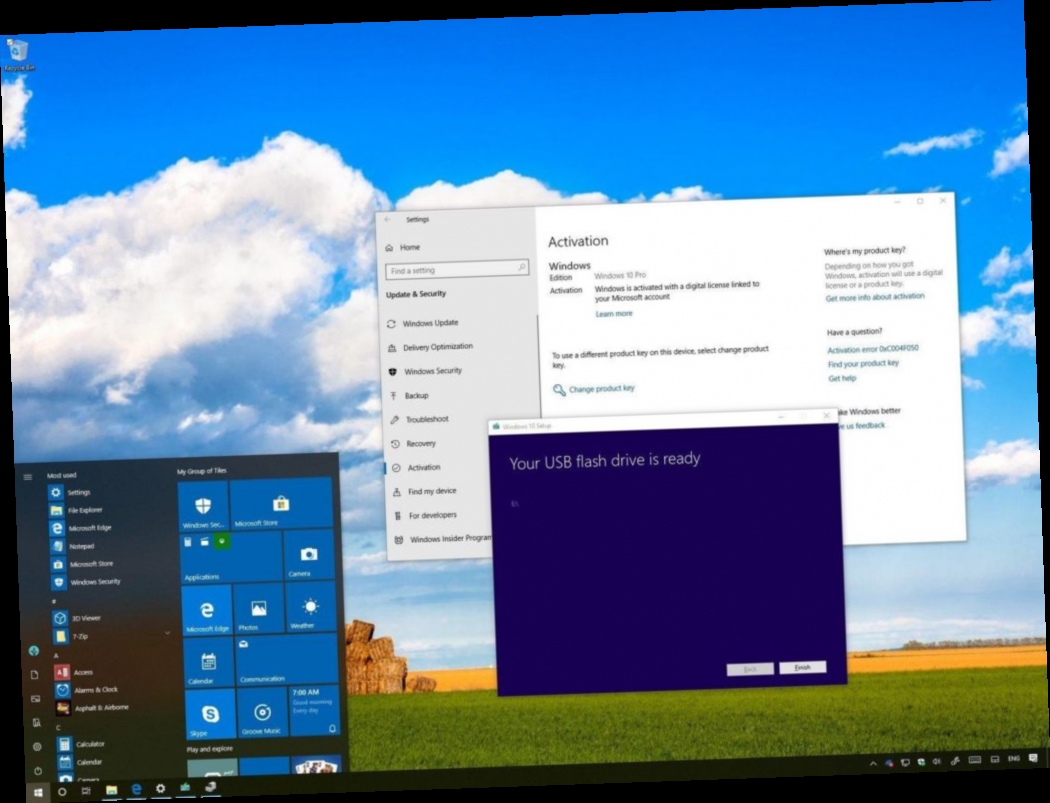This screenshot has width=1050, height=803.
Task: Click the Learn more activation link
Action: click(x=613, y=313)
